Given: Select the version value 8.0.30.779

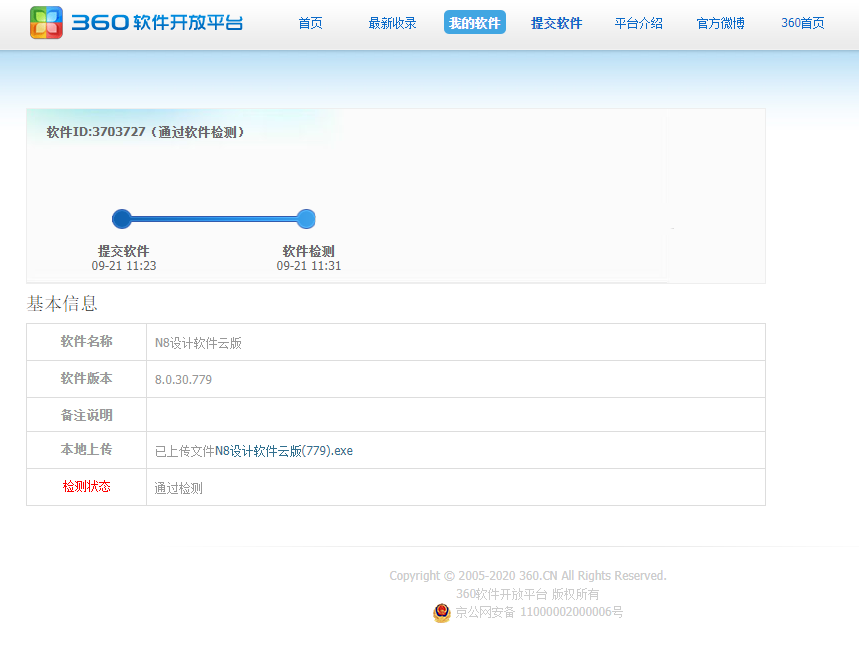Looking at the screenshot, I should 183,380.
